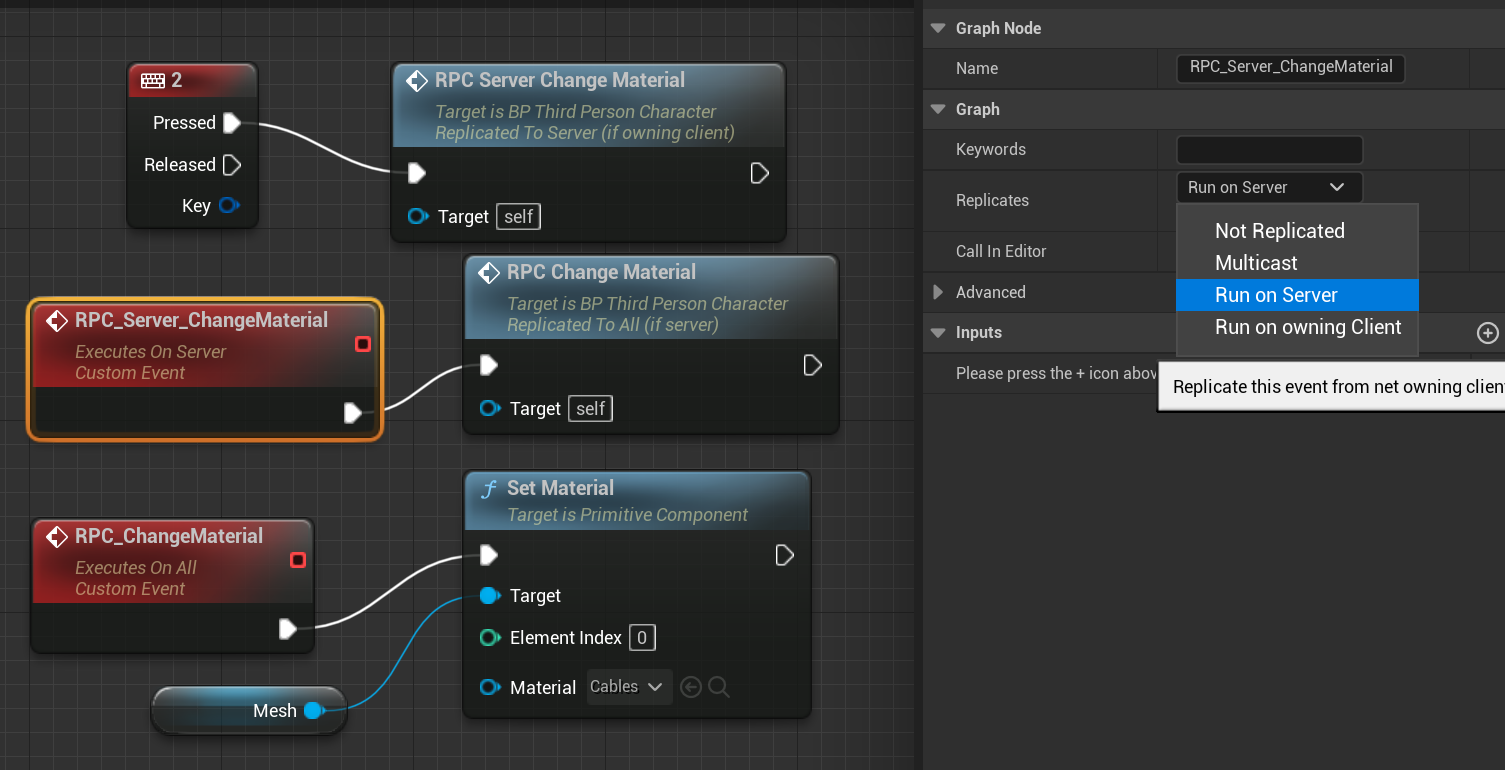Screen dimensions: 1505x770
Task: Click red delegate pin on RPC_ChangeMaterial event
Action: [297, 560]
